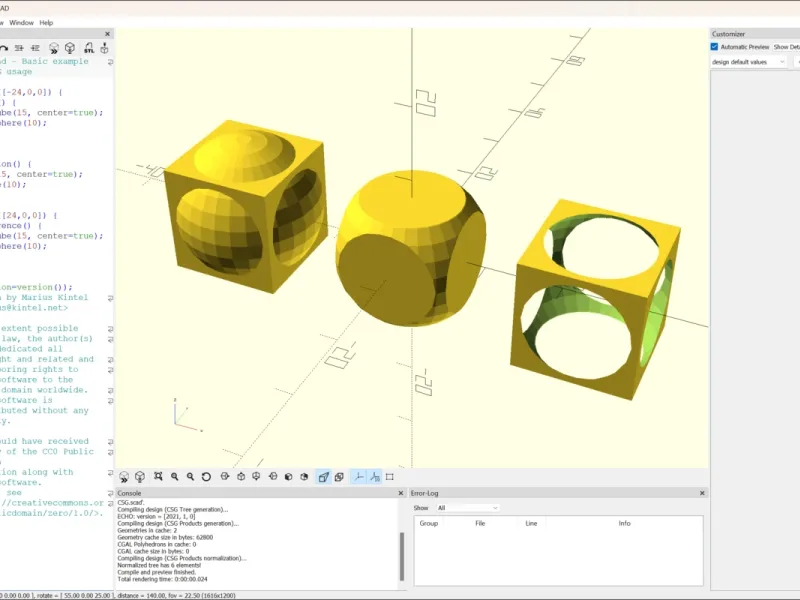800x600 pixels.
Task: Click the Reset View circular arrow icon
Action: pos(206,477)
